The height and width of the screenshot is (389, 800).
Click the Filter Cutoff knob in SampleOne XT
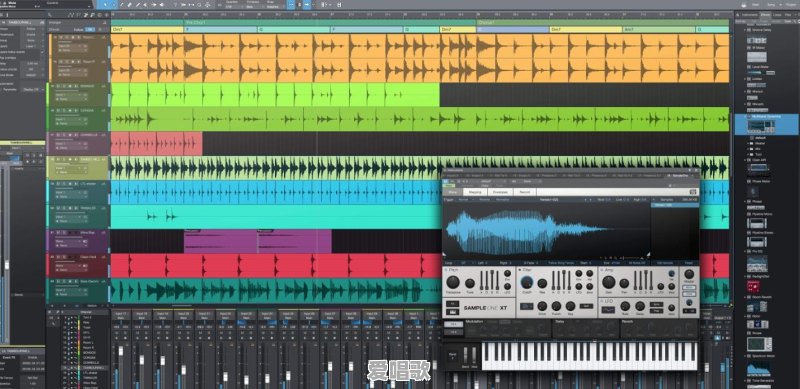[527, 282]
